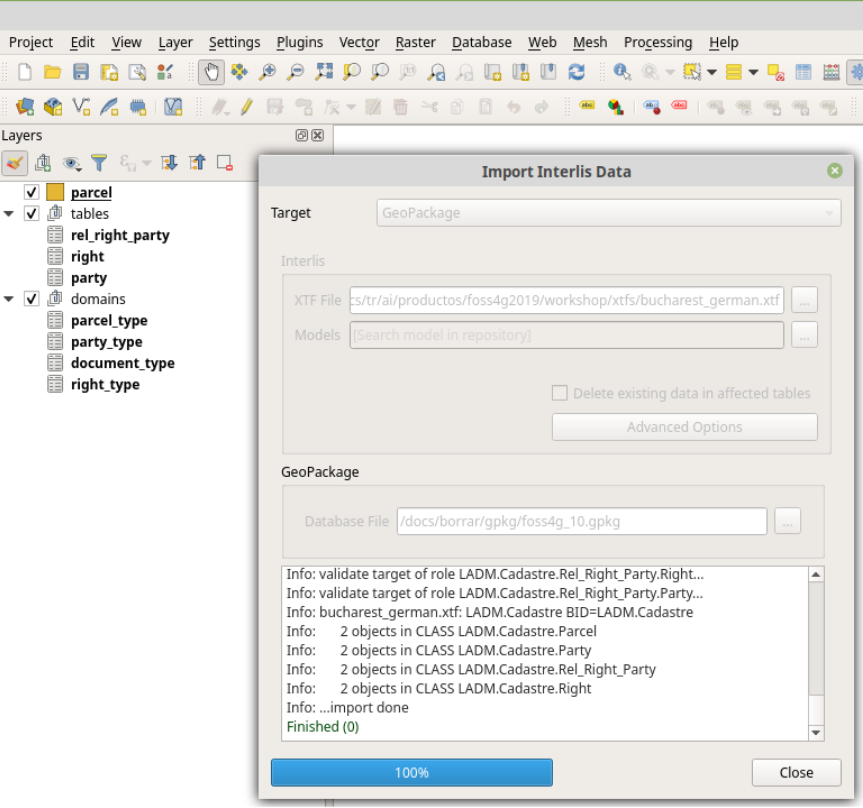Click Pan Map to Selection icon

[239, 72]
